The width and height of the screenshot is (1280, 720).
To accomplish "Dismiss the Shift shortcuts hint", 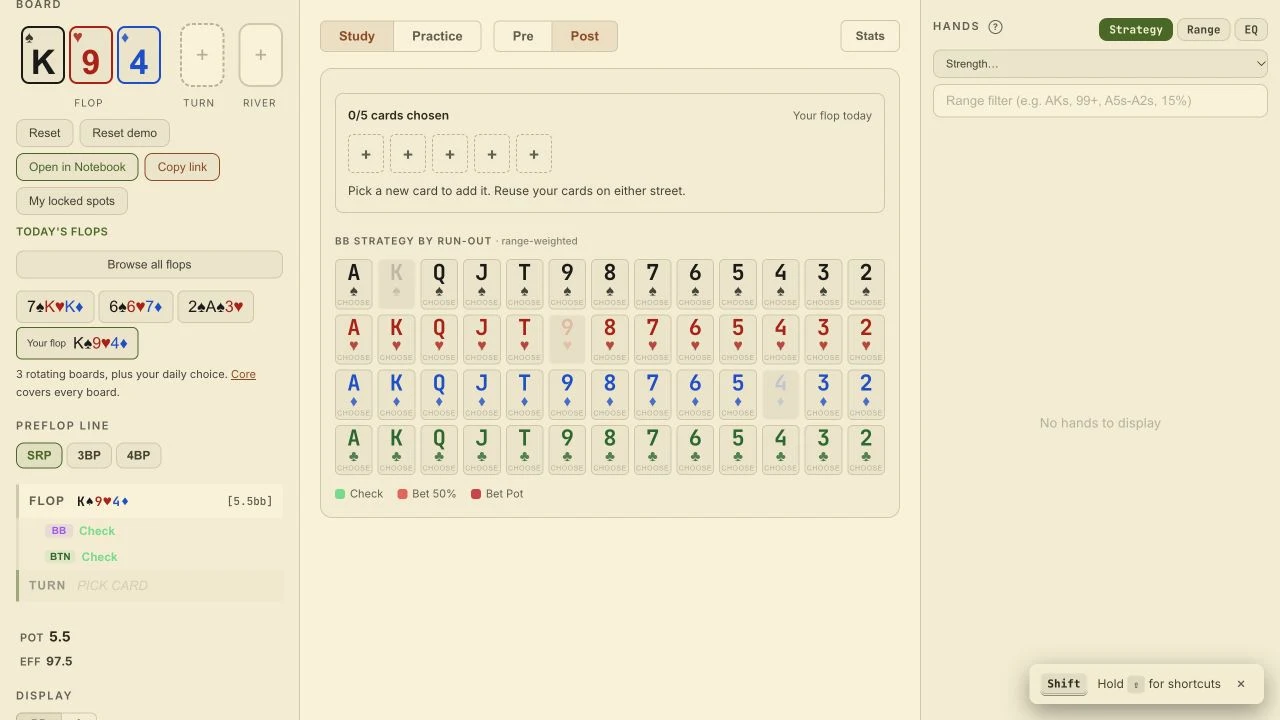I will point(1241,684).
